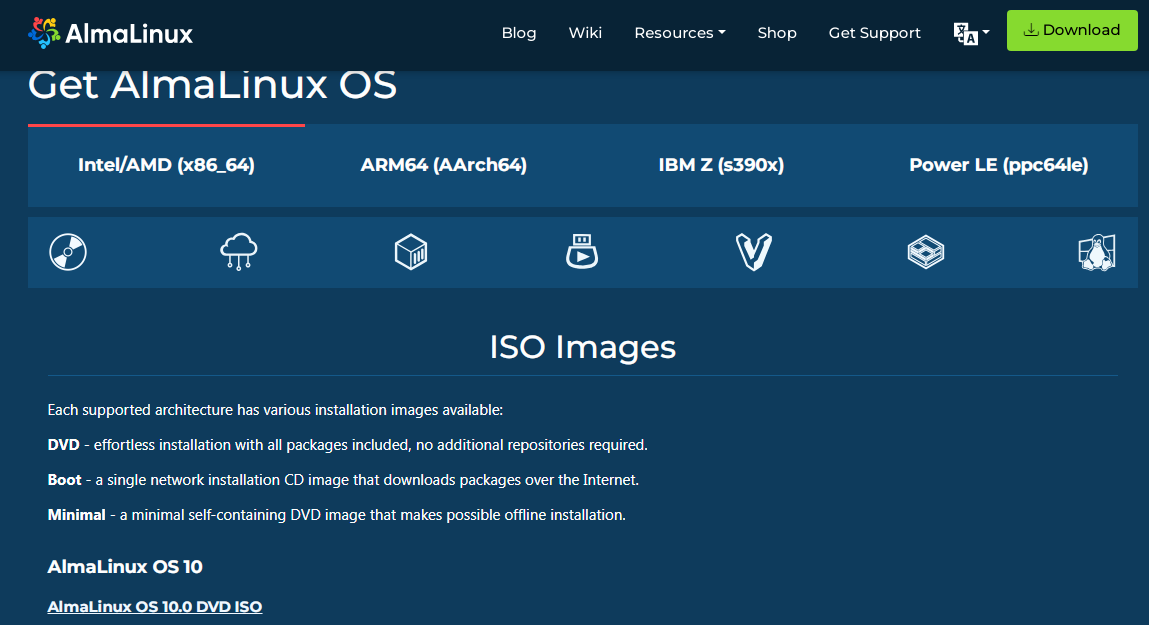
Task: Open the Blog page
Action: pyautogui.click(x=519, y=33)
